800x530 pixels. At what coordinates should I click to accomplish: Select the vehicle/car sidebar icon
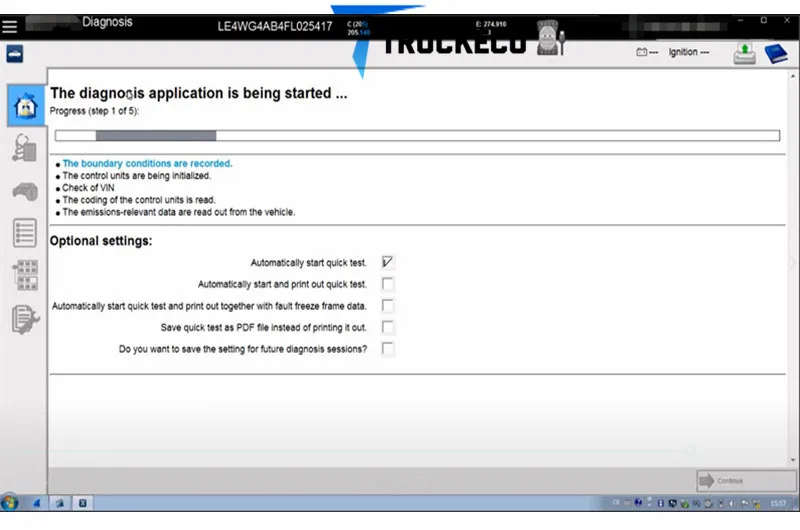[25, 192]
